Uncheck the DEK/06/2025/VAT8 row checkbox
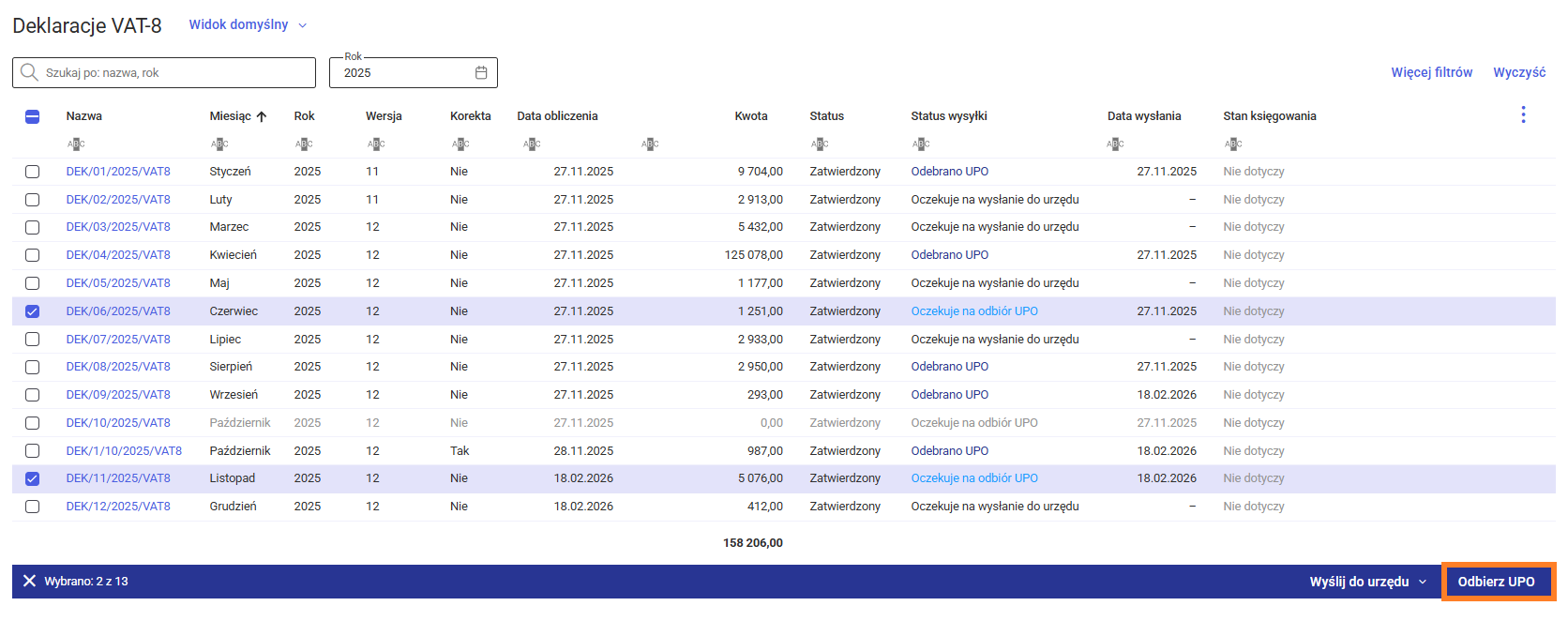Image resolution: width=1568 pixels, height=621 pixels. pos(33,311)
